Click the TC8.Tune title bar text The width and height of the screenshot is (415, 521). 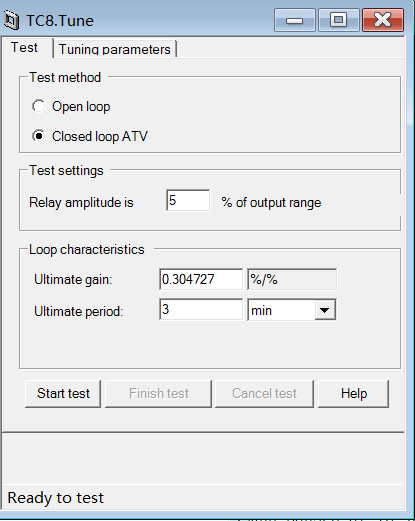click(60, 21)
